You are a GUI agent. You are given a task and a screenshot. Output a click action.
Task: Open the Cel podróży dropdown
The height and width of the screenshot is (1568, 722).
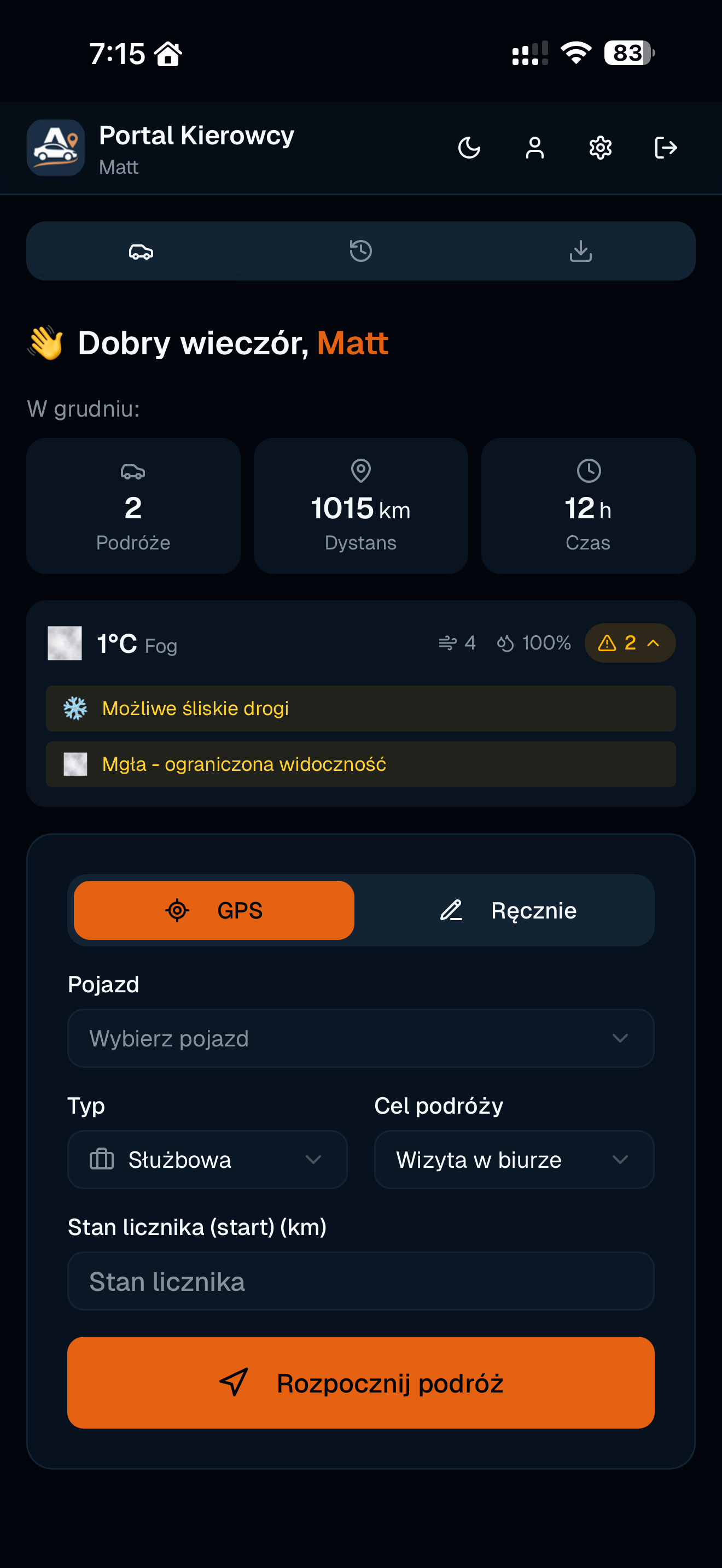pos(514,1160)
